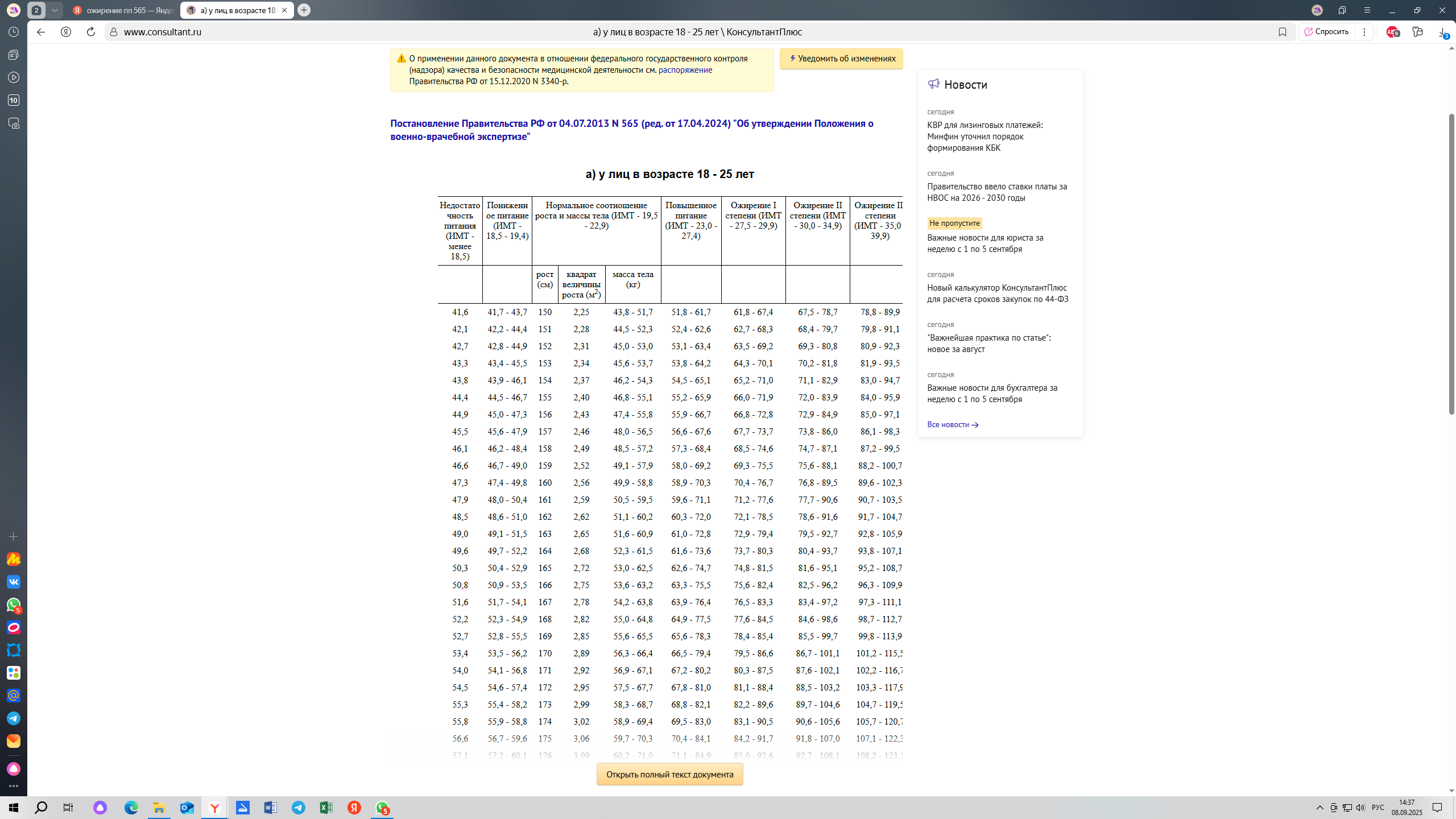This screenshot has height=819, width=1456.
Task: Open Windows taskbar search
Action: coord(41,808)
